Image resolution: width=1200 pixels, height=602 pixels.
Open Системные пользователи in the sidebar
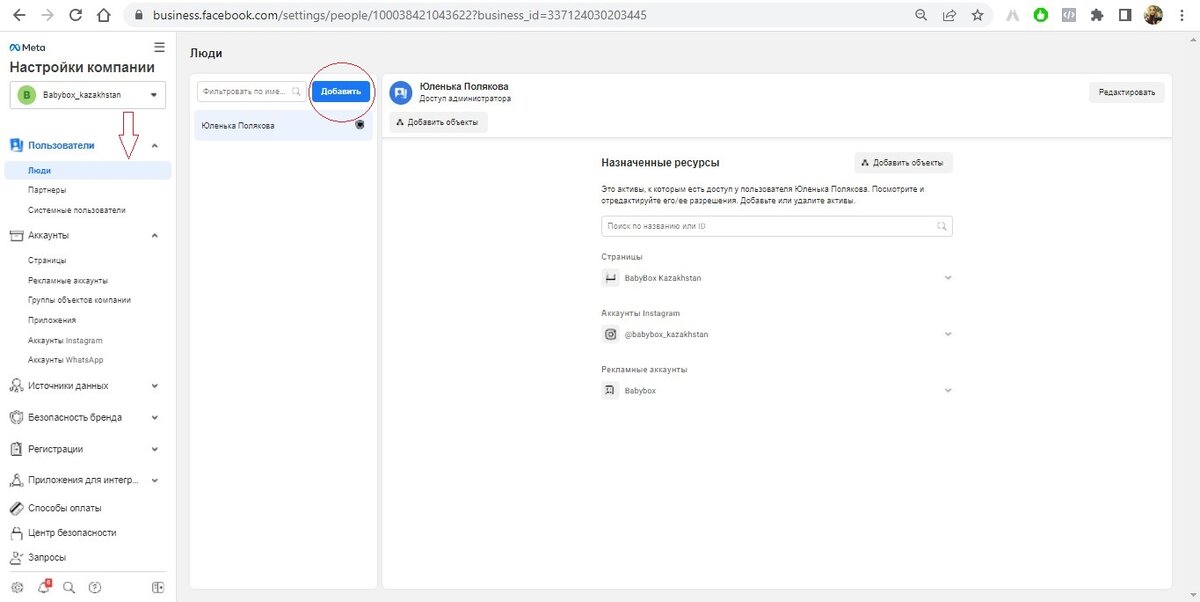click(77, 210)
